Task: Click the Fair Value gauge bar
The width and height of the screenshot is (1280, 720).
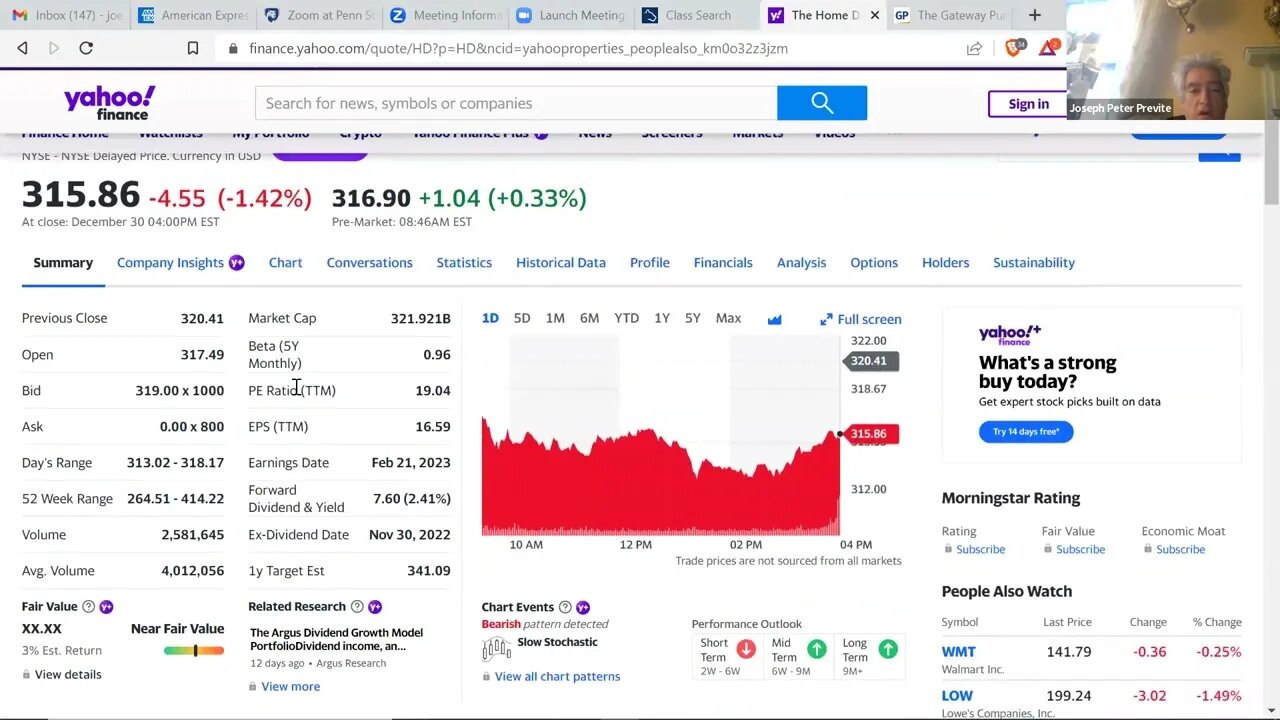Action: [194, 651]
